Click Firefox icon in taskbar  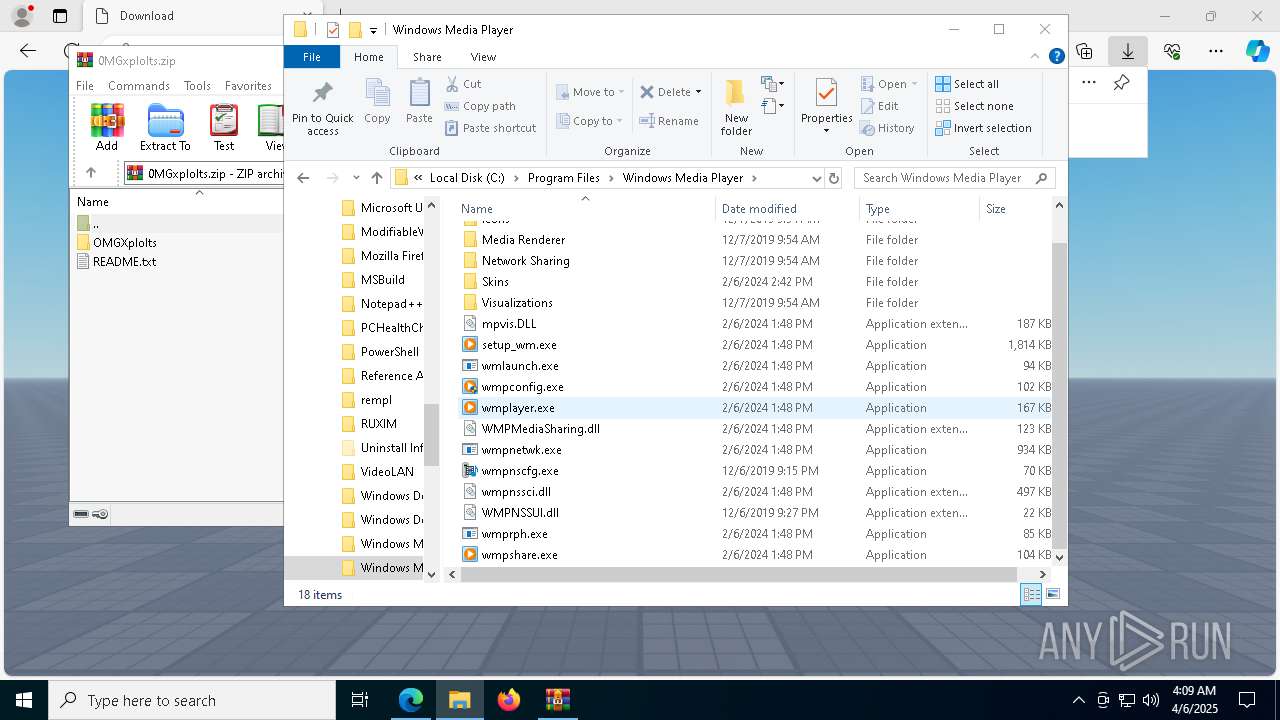[509, 700]
